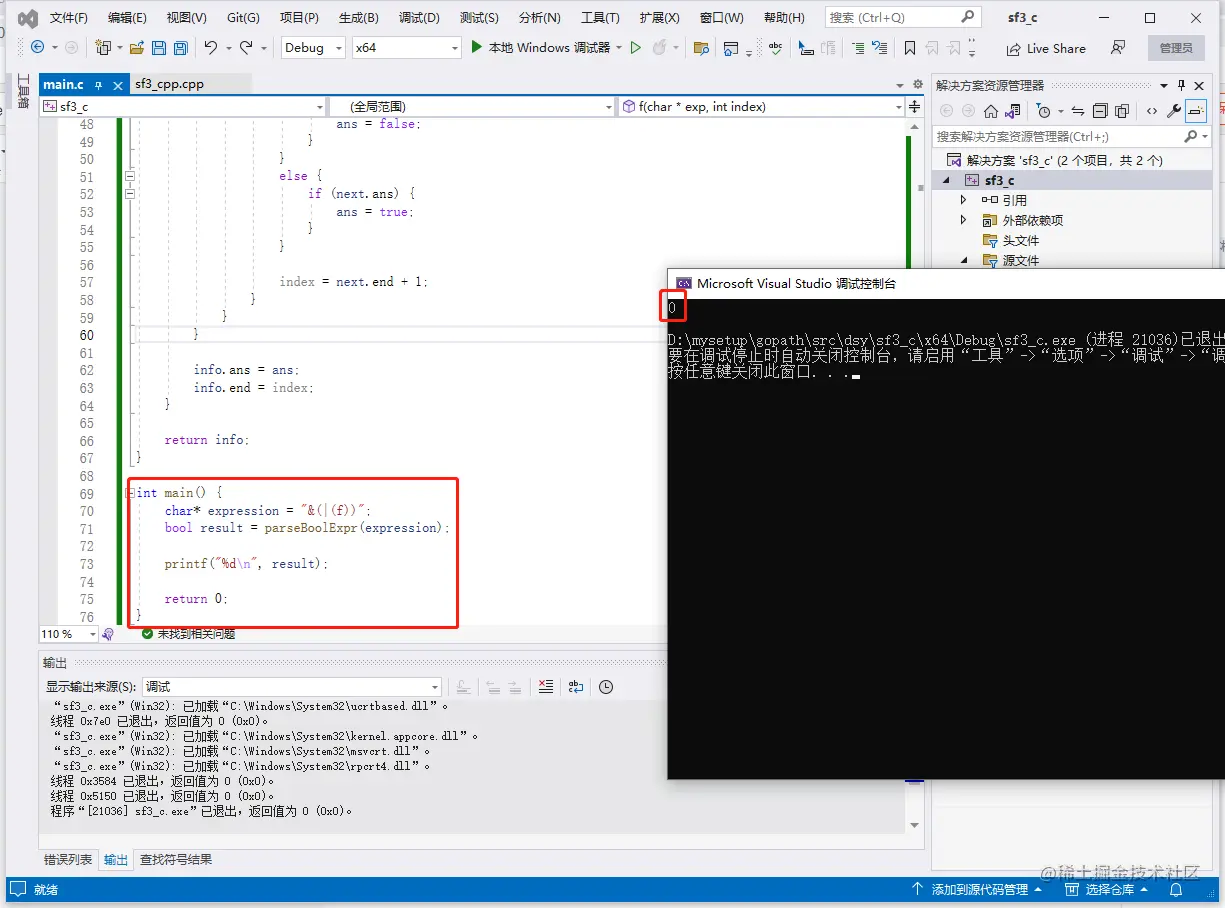The image size is (1225, 908).
Task: Click the Undo arrow in toolbar
Action: [210, 47]
